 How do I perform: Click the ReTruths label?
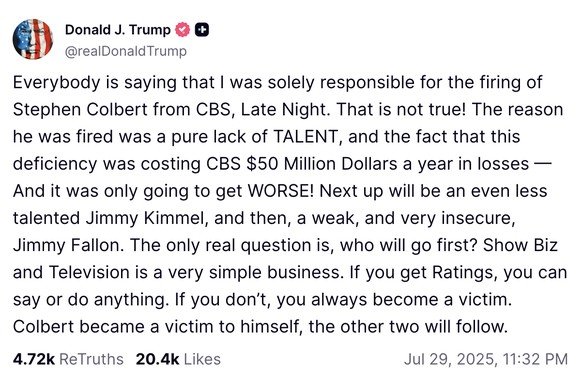click(91, 359)
